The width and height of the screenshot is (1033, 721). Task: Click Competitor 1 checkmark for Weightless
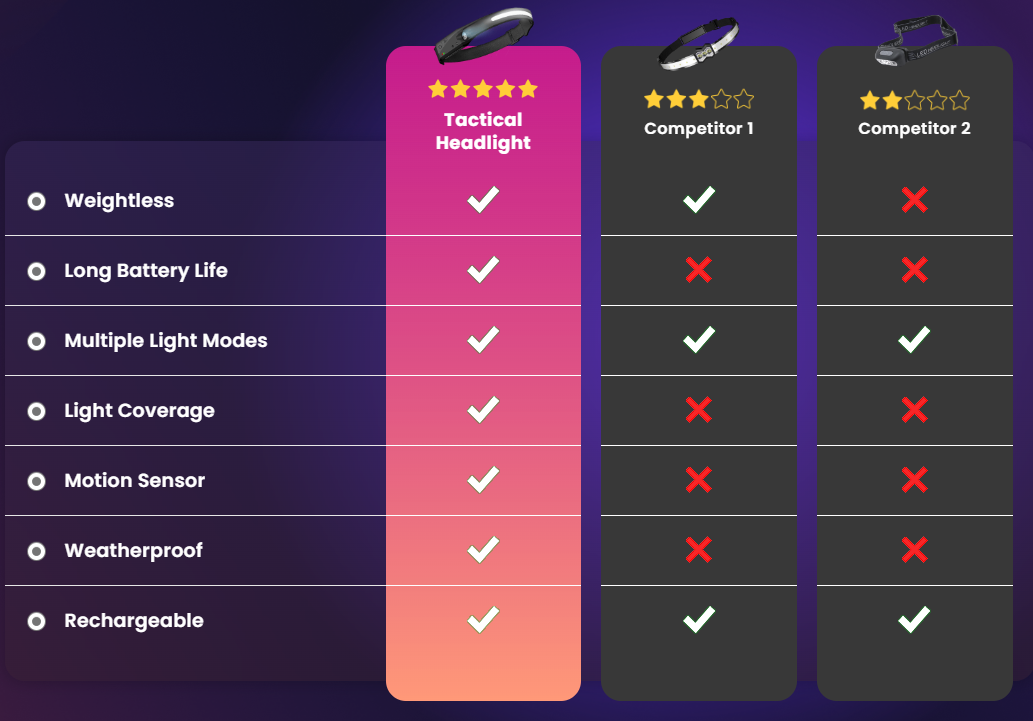point(699,200)
